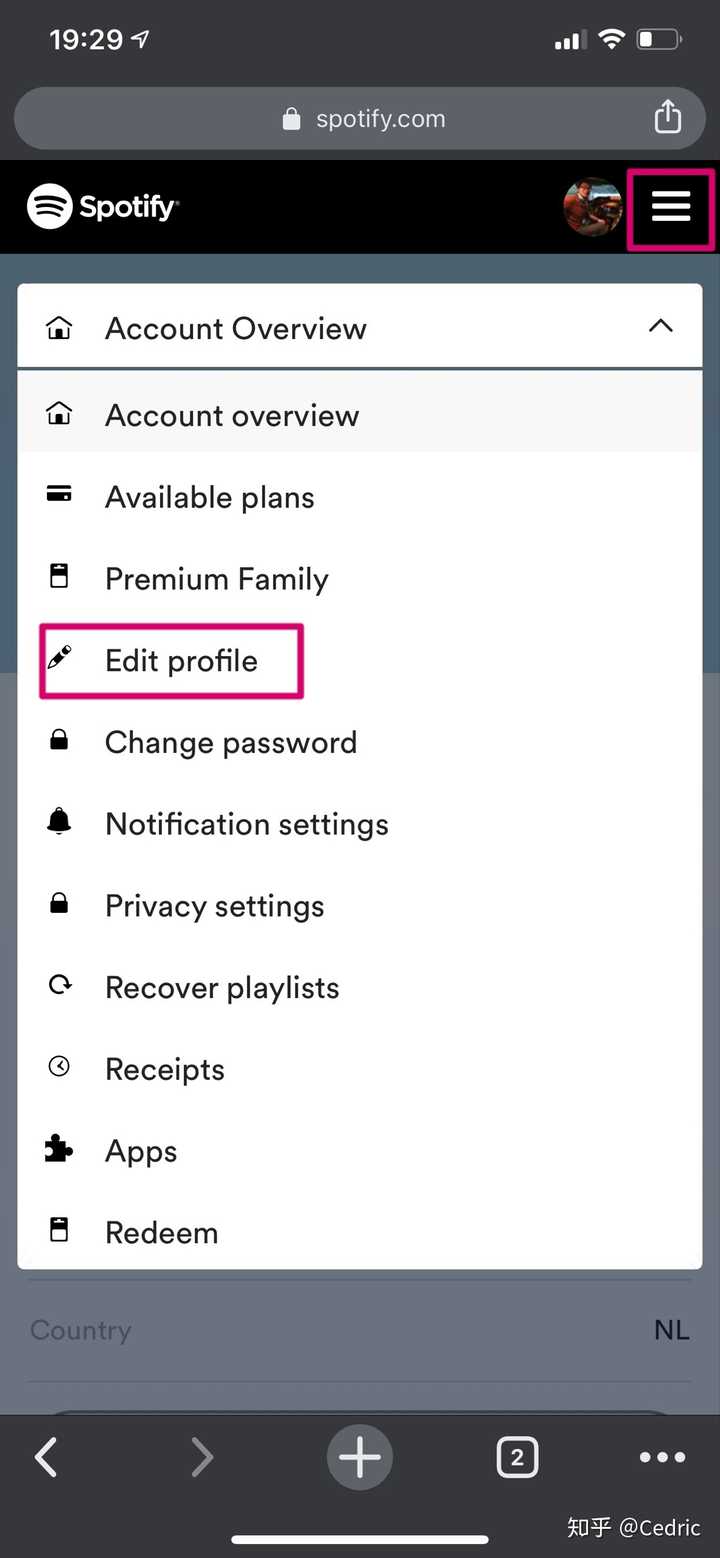The image size is (720, 1558).
Task: Click the Receipts clock icon
Action: click(x=60, y=1067)
